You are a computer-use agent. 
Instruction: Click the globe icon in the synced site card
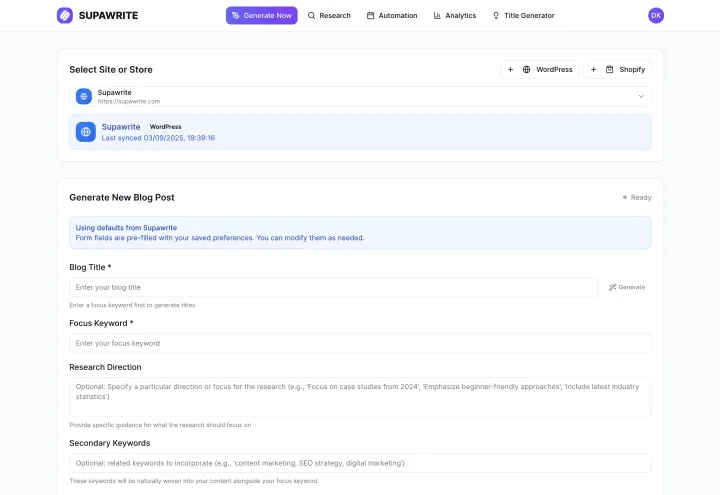coord(85,132)
